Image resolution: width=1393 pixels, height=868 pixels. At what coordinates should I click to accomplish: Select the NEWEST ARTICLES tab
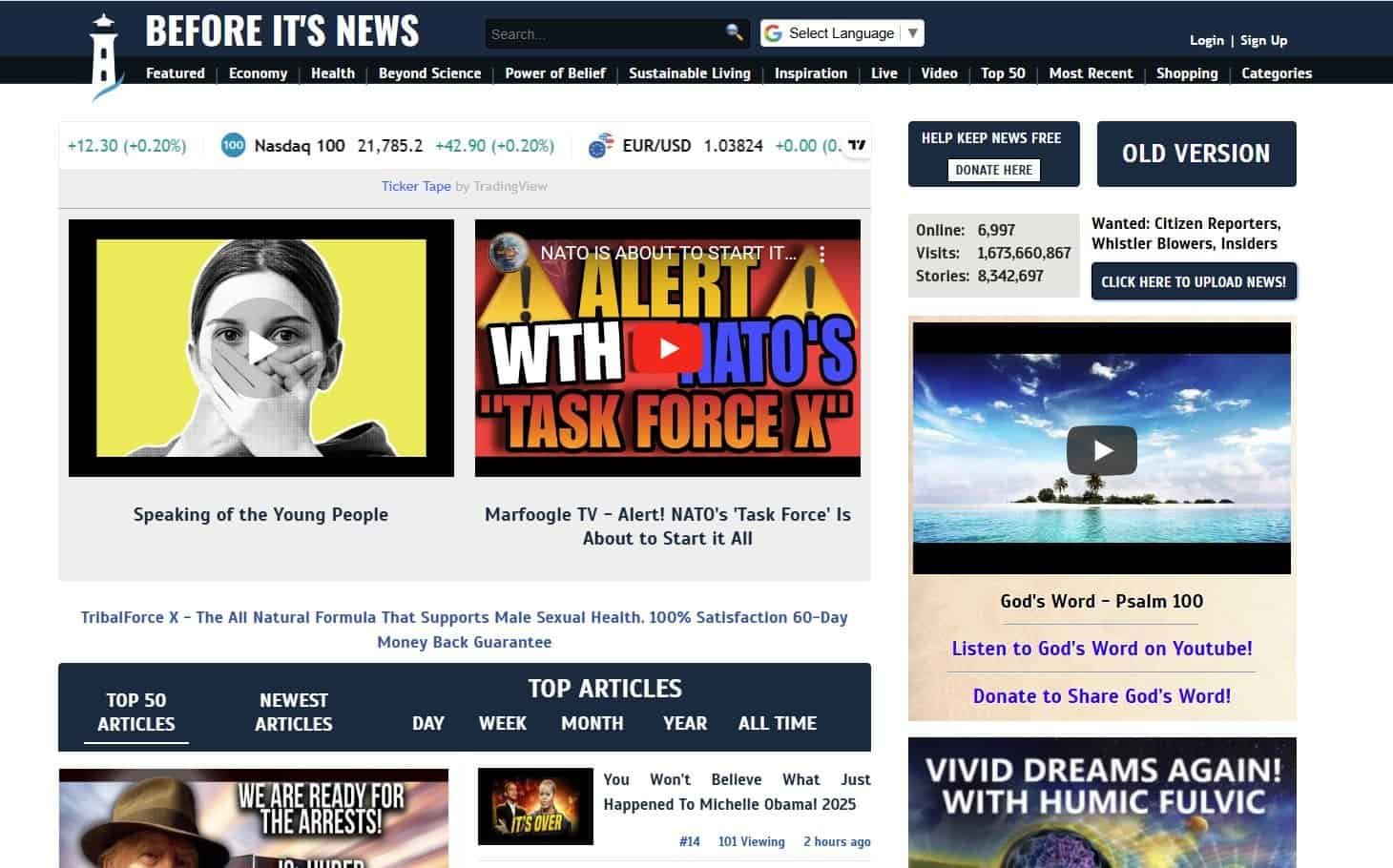[294, 712]
